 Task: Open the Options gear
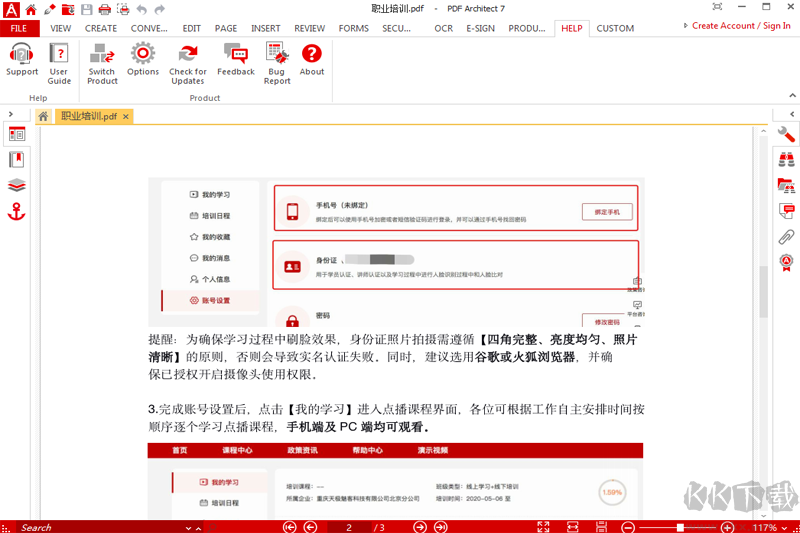143,59
